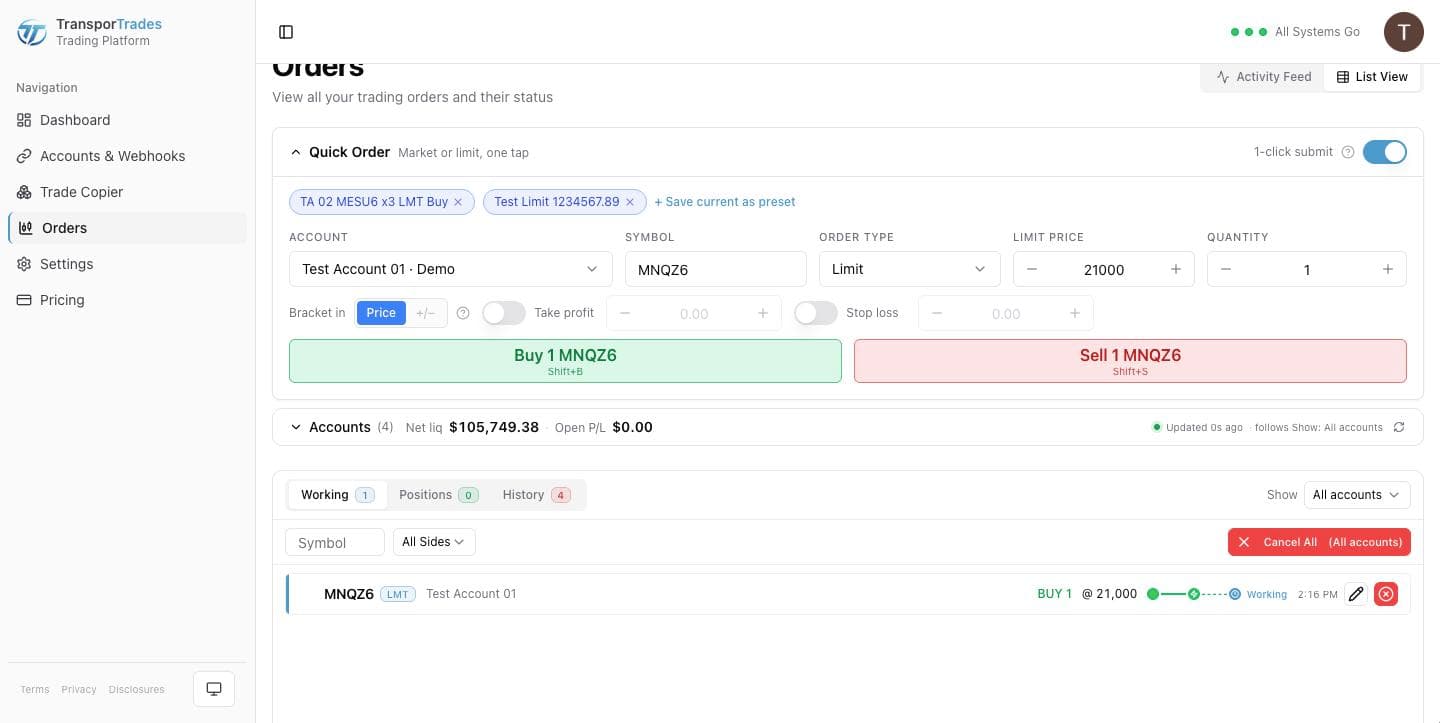Decrease quantity with minus button
This screenshot has width=1440, height=723.
point(1226,269)
